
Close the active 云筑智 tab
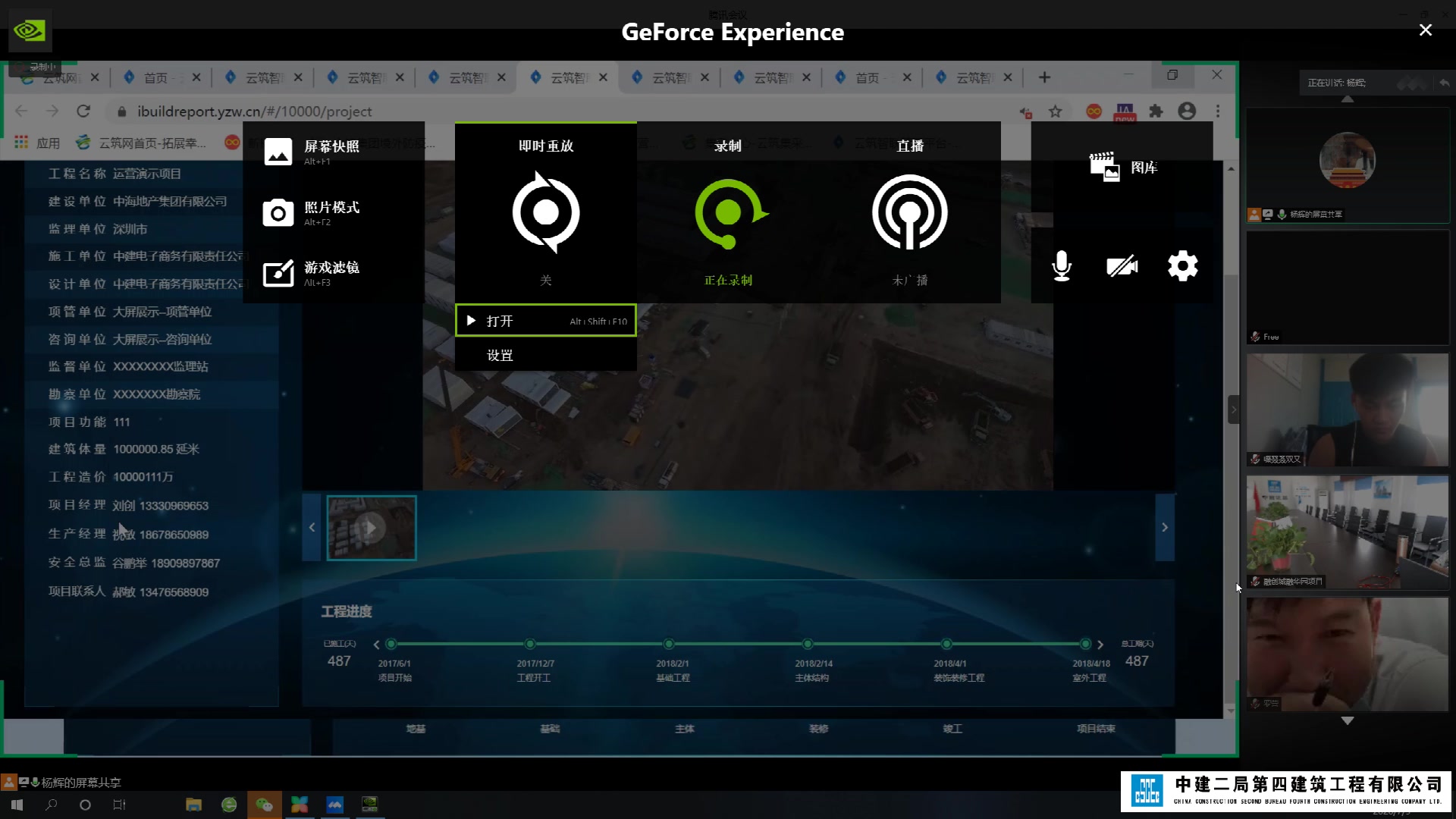coord(603,77)
